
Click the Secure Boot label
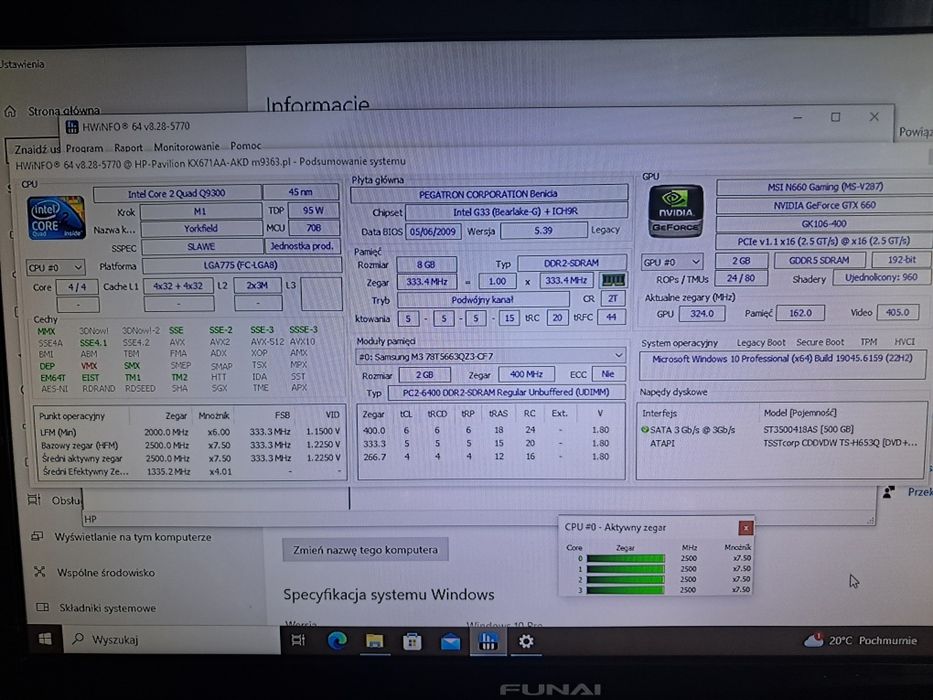tap(820, 342)
